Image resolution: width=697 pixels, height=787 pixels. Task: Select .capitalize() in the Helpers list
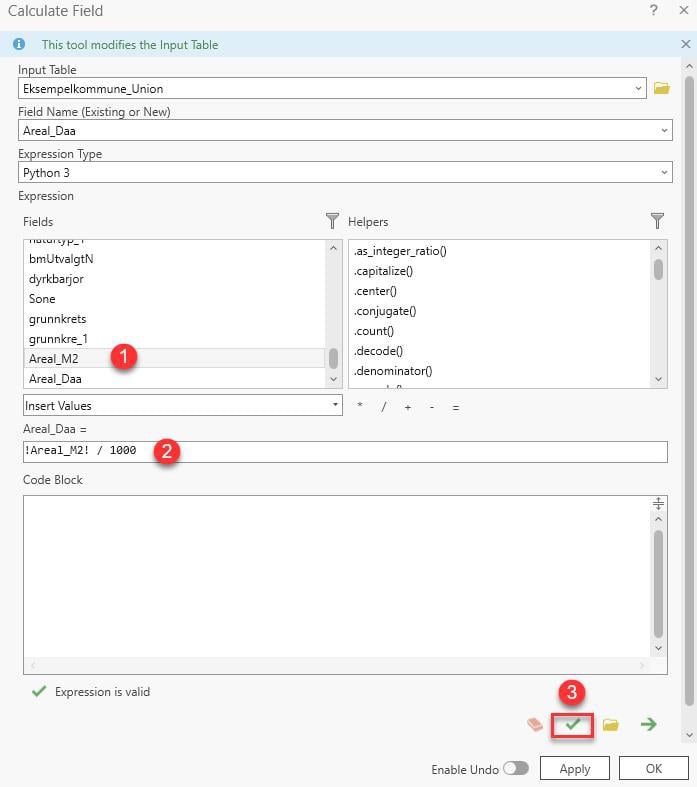(x=383, y=271)
